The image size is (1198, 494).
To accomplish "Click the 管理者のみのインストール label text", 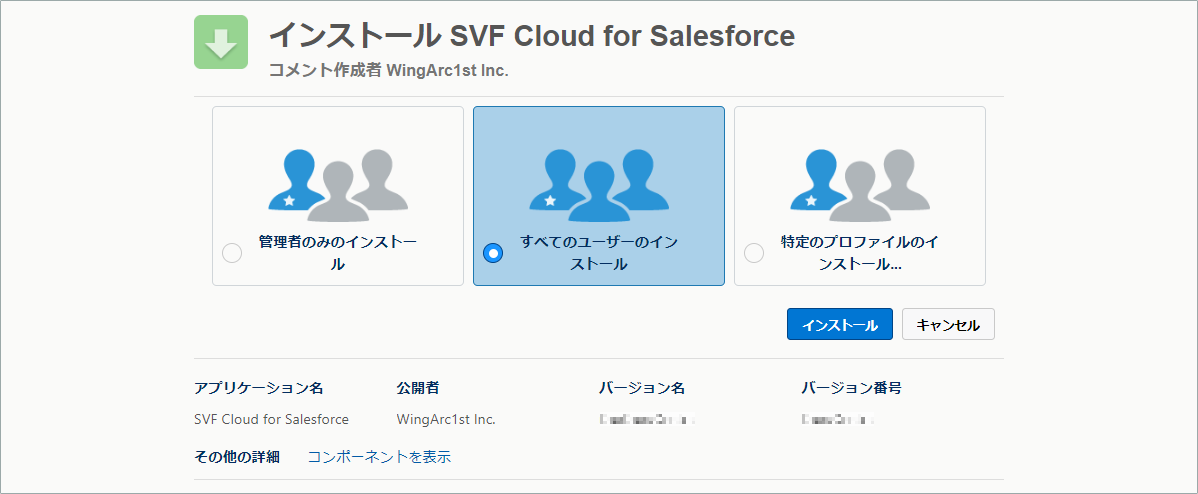I will pyautogui.click(x=338, y=253).
